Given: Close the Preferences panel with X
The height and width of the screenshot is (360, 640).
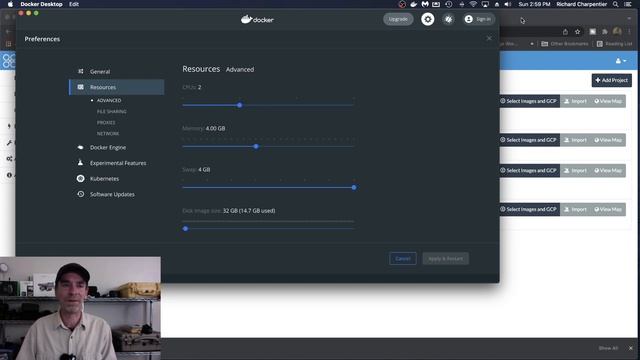Looking at the screenshot, I should [x=489, y=39].
